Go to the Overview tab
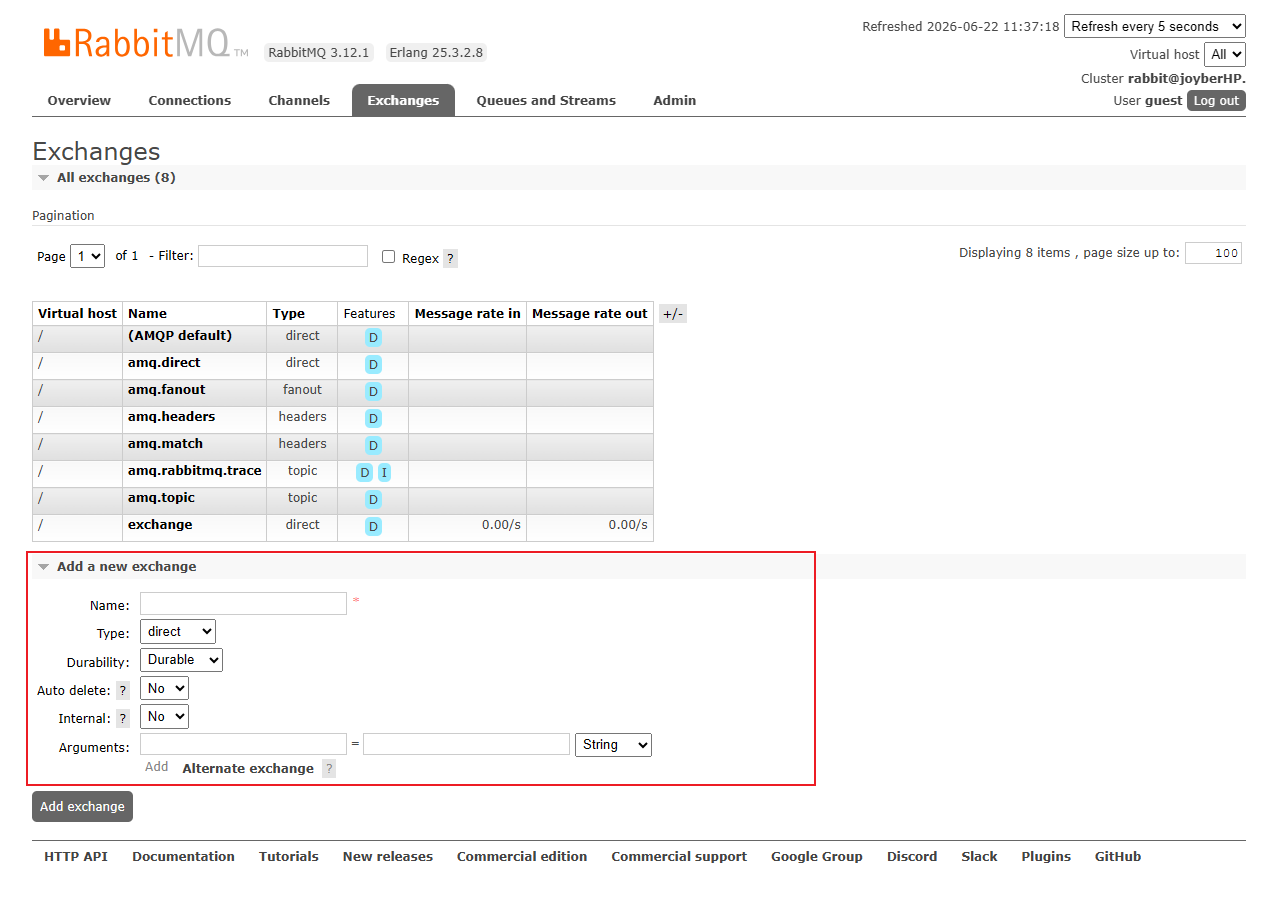The image size is (1278, 918). pyautogui.click(x=79, y=100)
